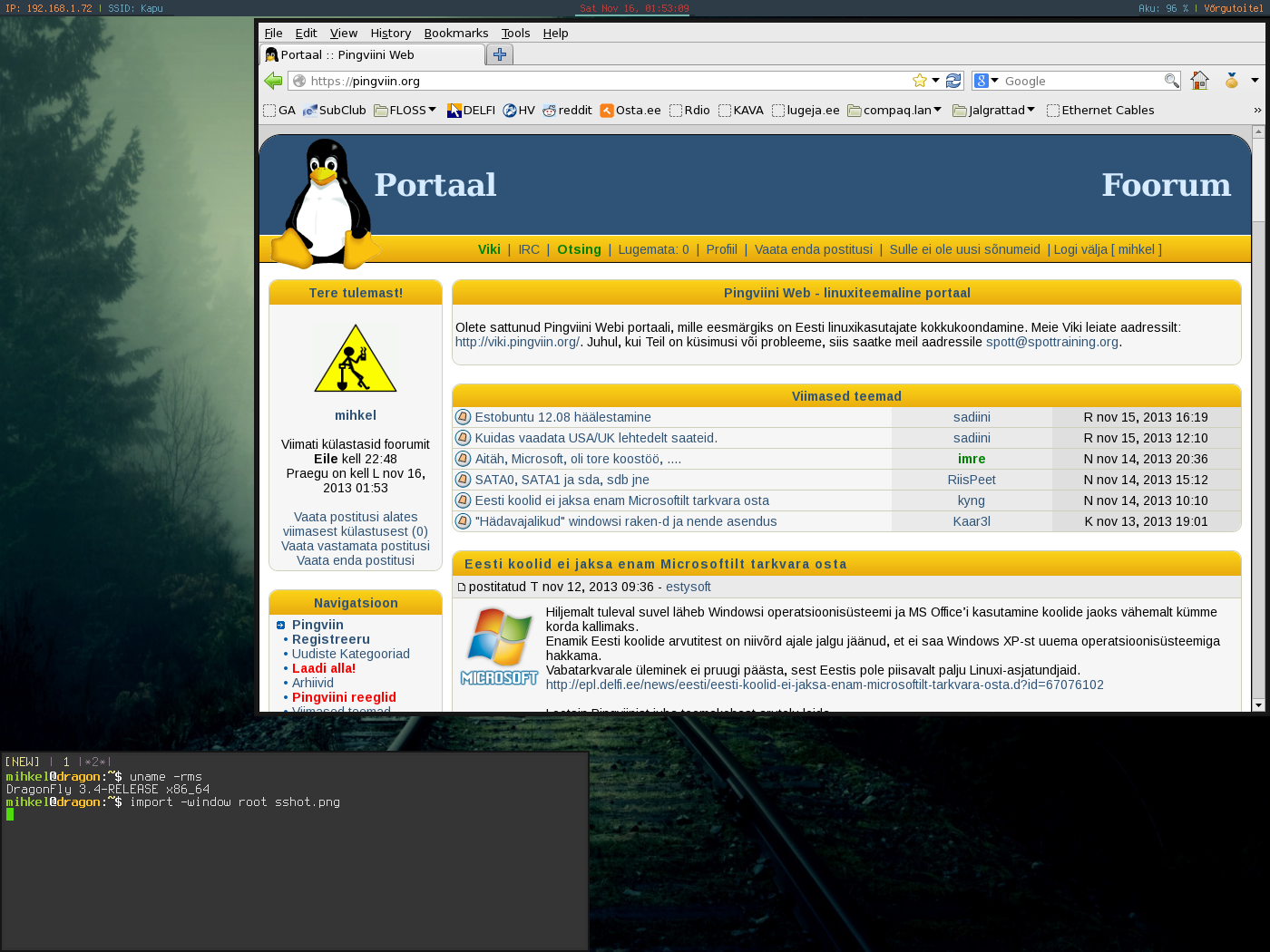Click the page scrollbar down arrow
1270x952 pixels.
[1258, 704]
